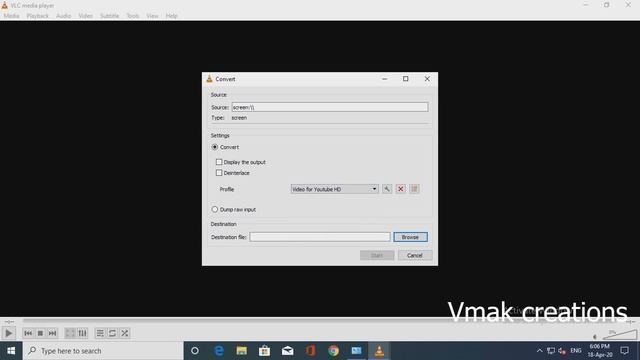Open the Profile dropdown list
Viewport: 640px width, 360px height.
334,189
